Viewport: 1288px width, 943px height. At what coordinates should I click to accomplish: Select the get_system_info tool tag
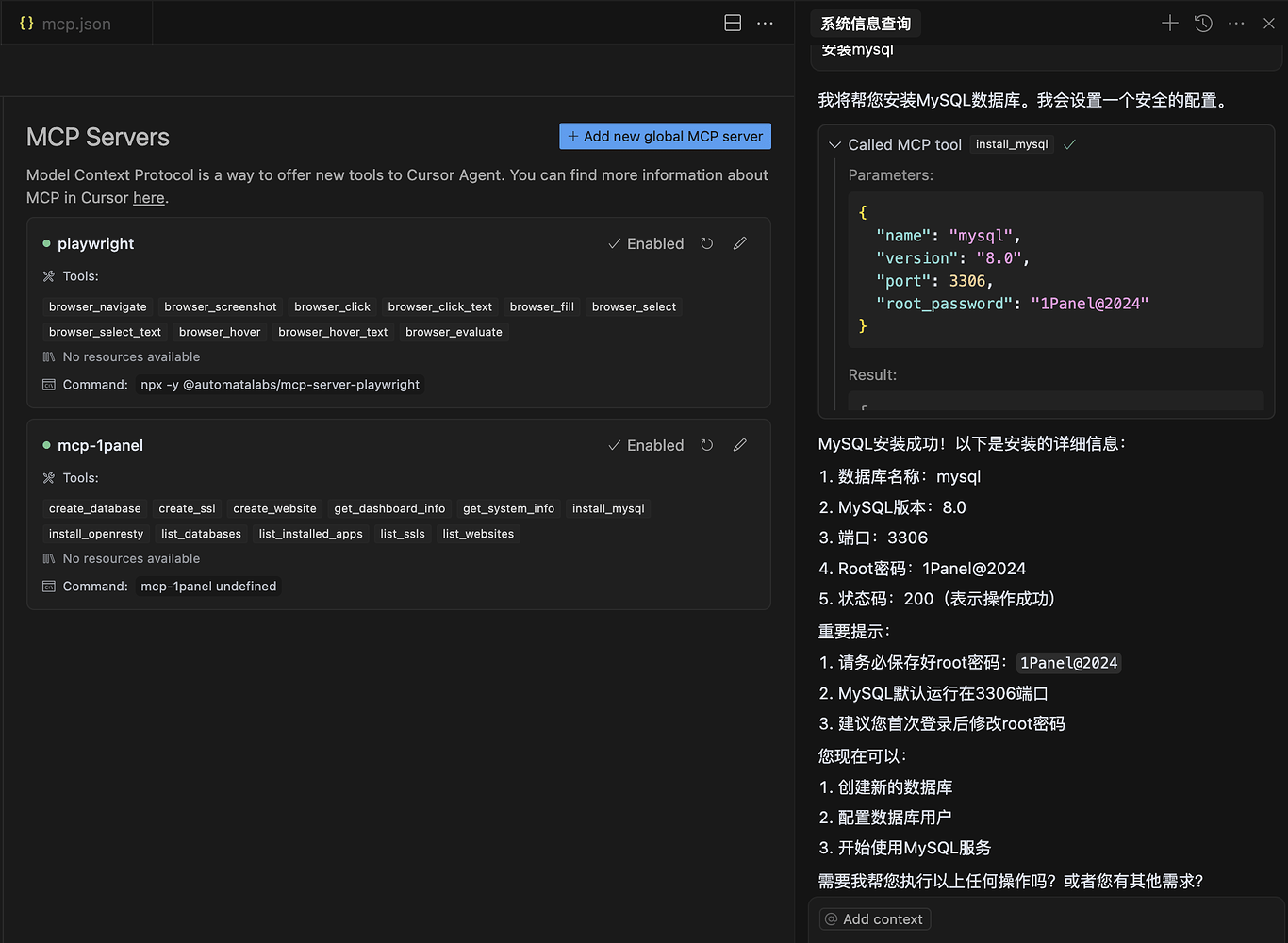point(508,508)
